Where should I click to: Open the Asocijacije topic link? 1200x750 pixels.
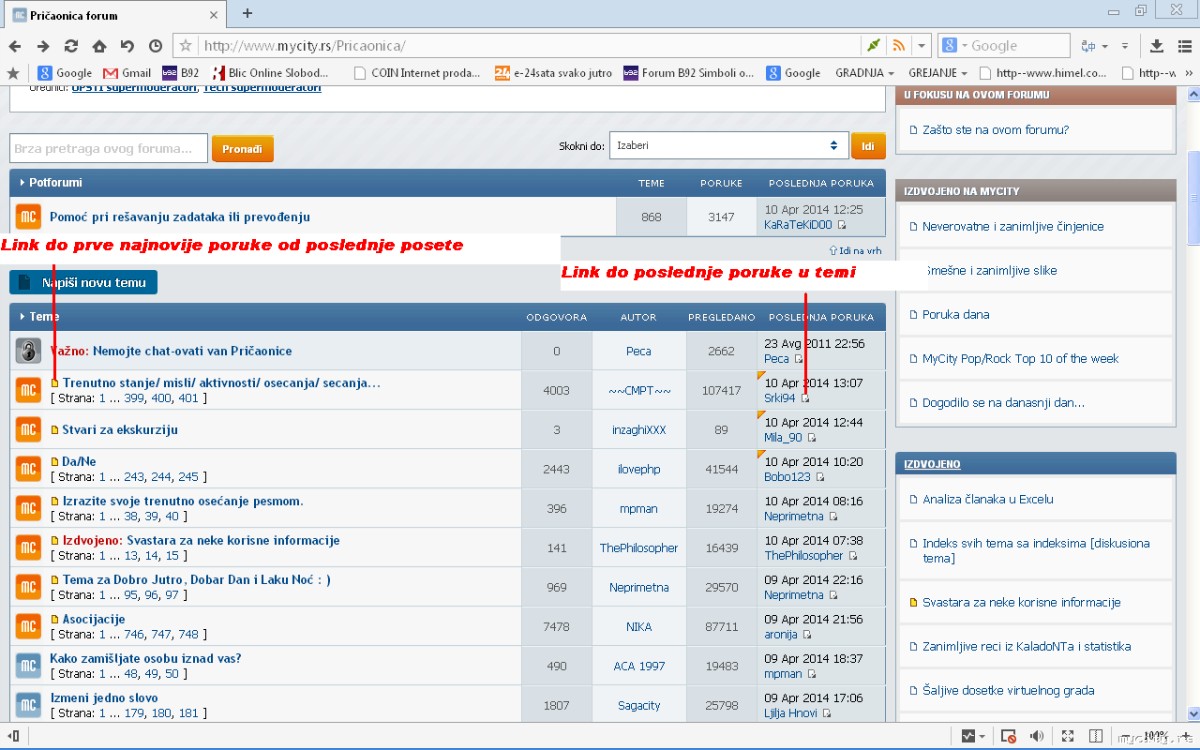(x=94, y=619)
